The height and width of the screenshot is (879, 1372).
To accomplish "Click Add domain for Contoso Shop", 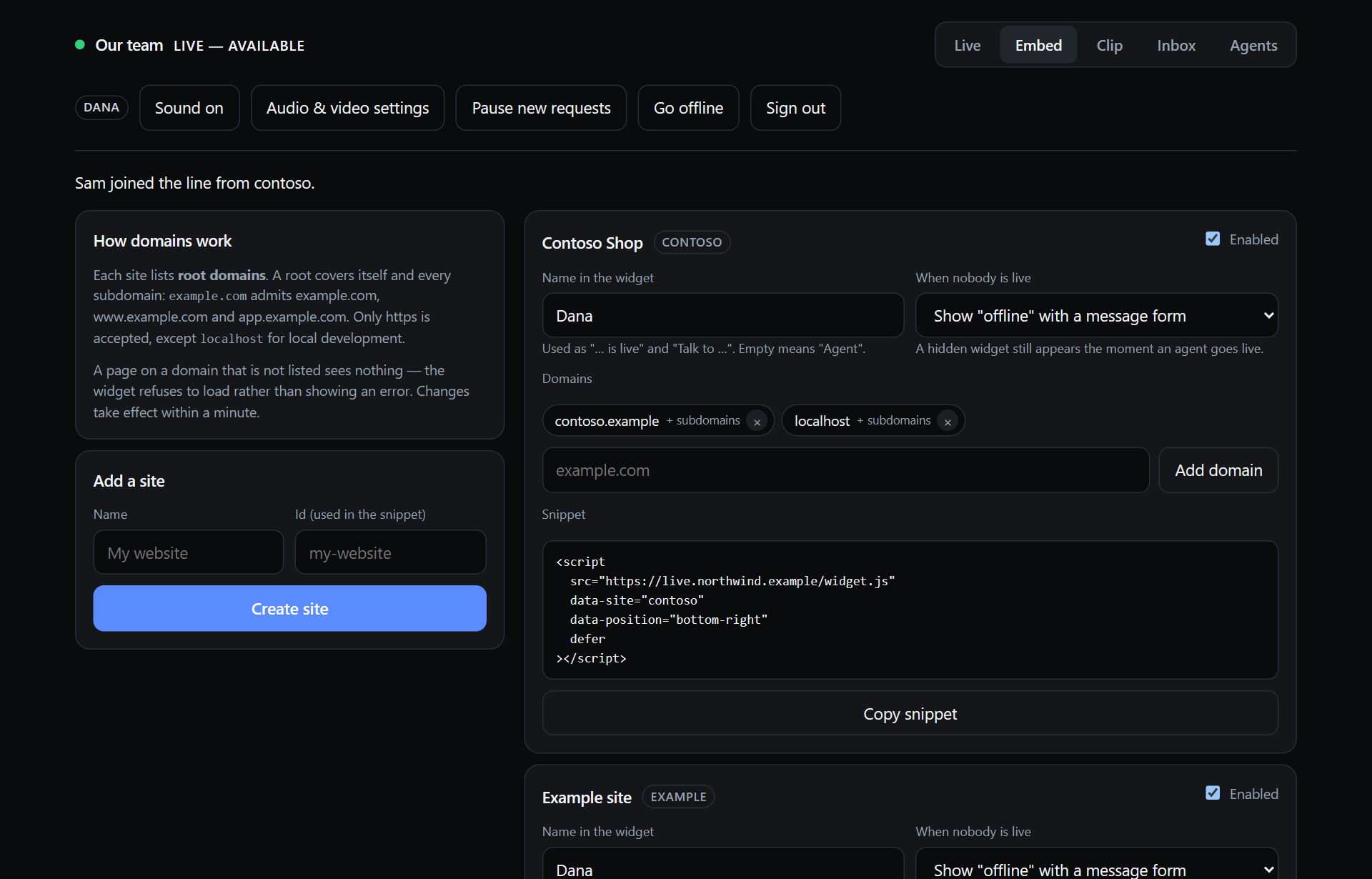I will (x=1218, y=470).
